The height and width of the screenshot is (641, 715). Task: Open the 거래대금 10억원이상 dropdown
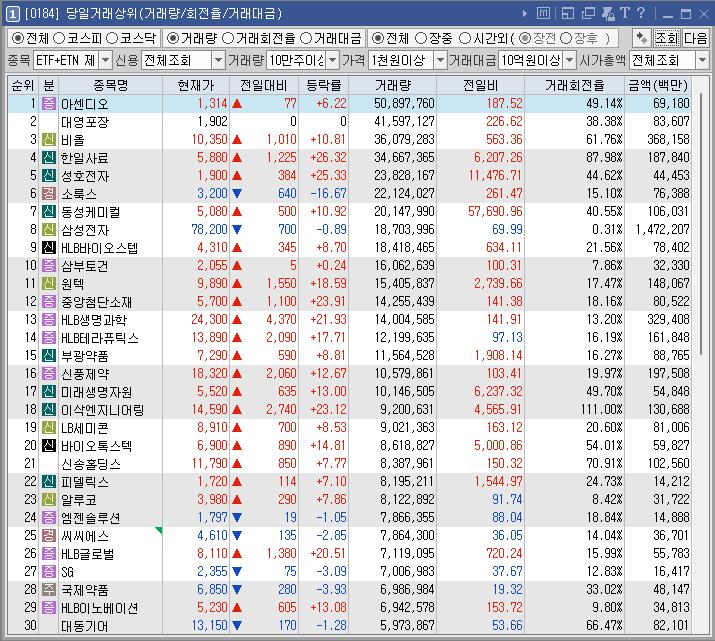click(569, 60)
